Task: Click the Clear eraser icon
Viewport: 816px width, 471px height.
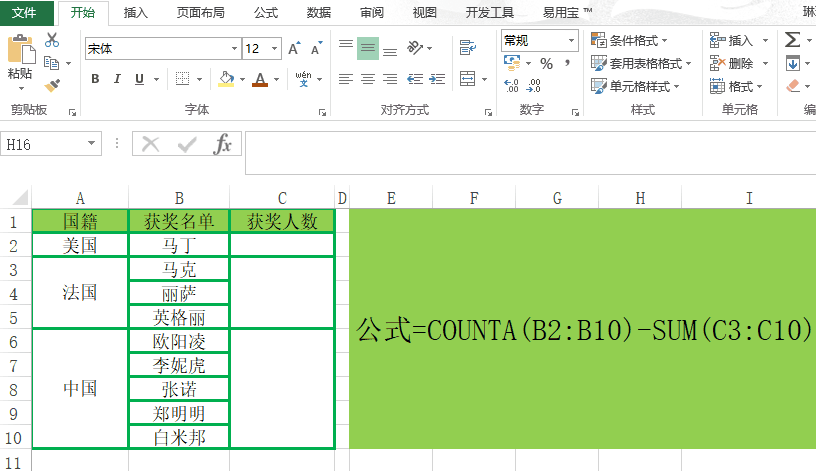Action: click(793, 85)
